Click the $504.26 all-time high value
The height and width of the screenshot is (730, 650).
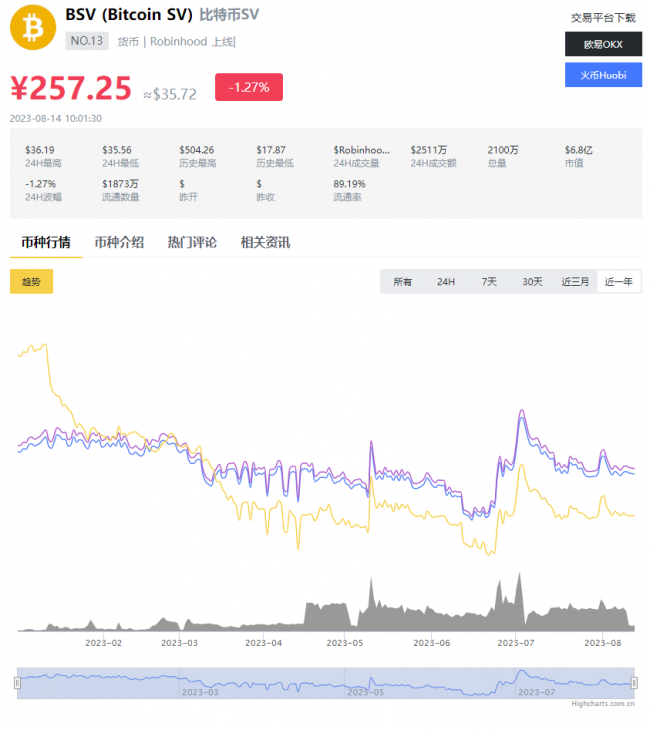196,150
